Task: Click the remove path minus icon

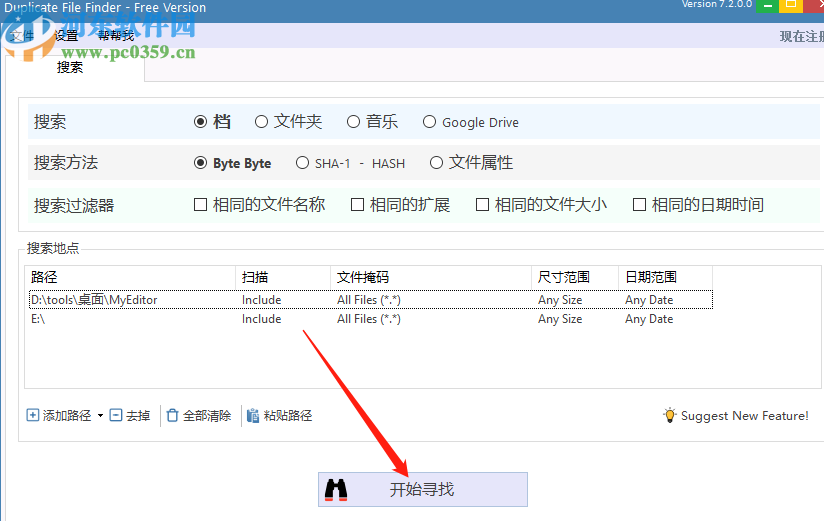Action: click(116, 415)
